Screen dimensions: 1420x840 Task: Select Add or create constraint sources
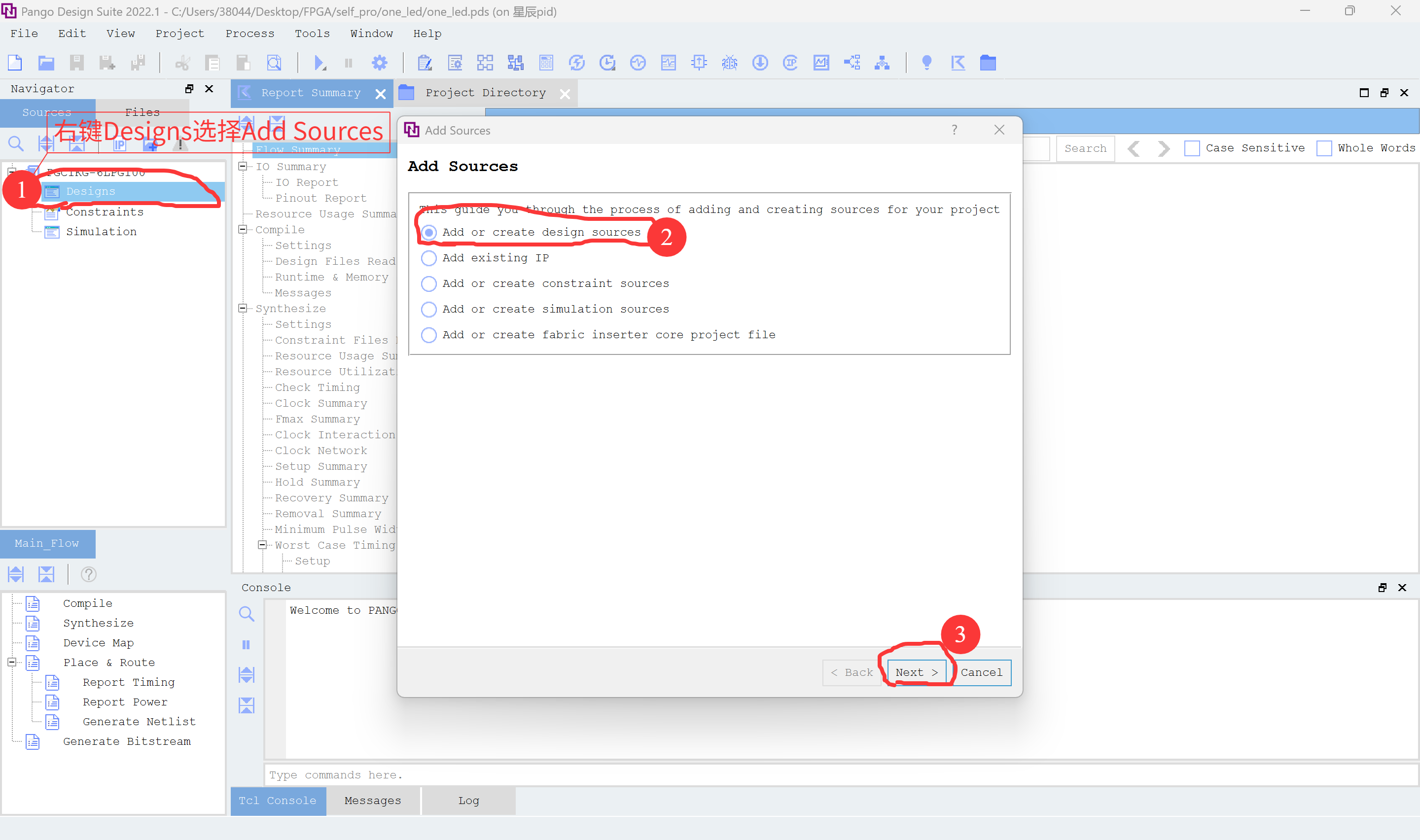pyautogui.click(x=429, y=283)
